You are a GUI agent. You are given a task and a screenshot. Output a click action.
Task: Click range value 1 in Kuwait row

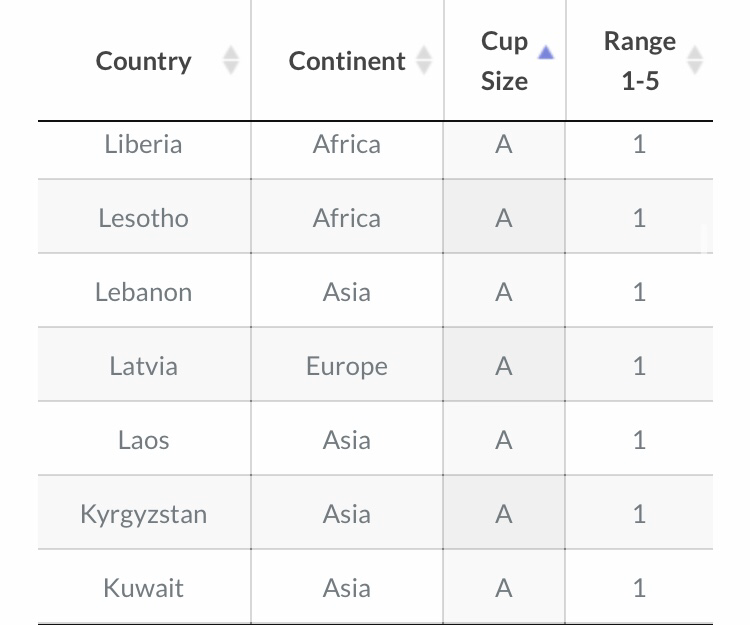[x=640, y=587]
